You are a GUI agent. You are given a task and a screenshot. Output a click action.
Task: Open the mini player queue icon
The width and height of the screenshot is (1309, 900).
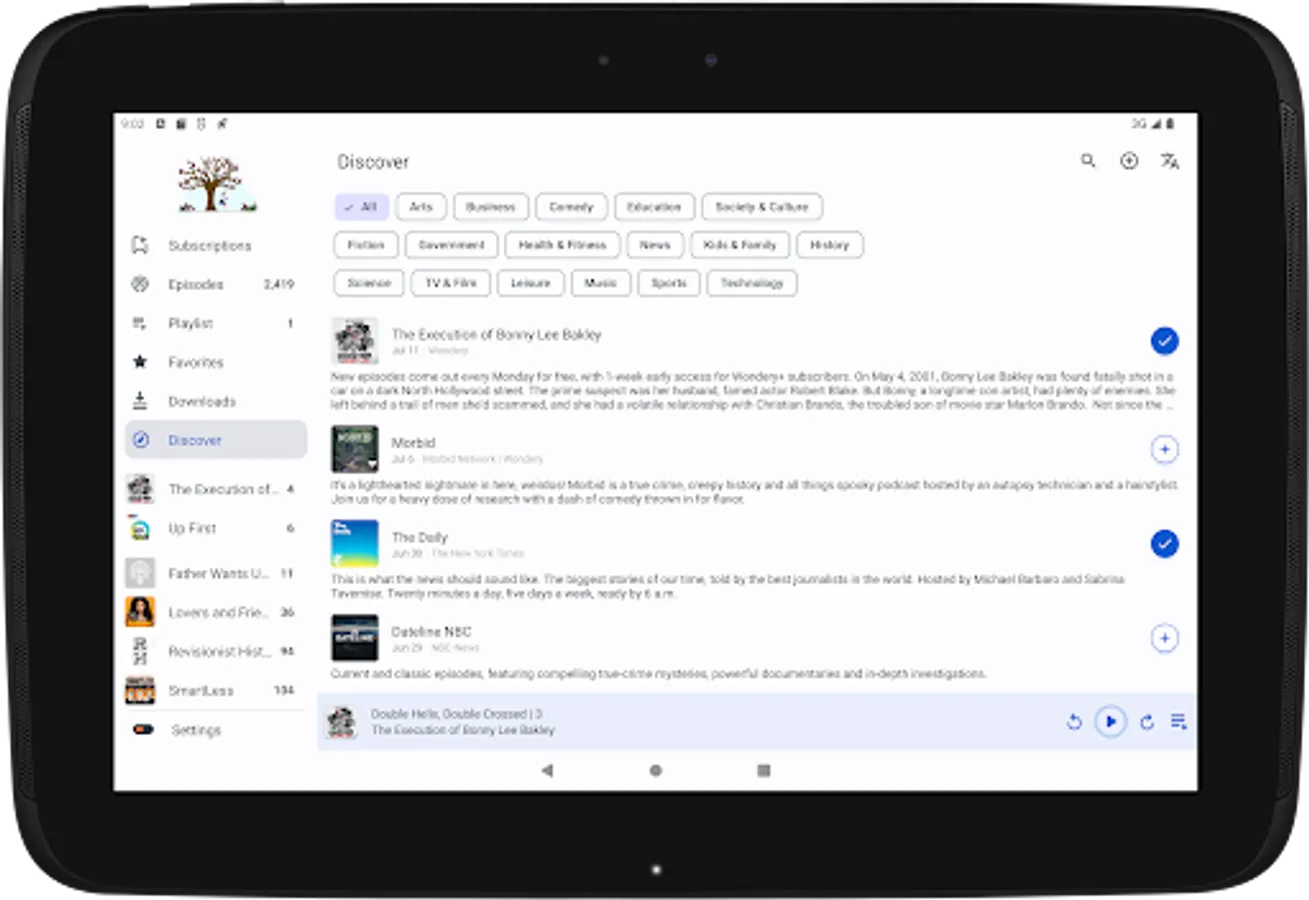1179,722
